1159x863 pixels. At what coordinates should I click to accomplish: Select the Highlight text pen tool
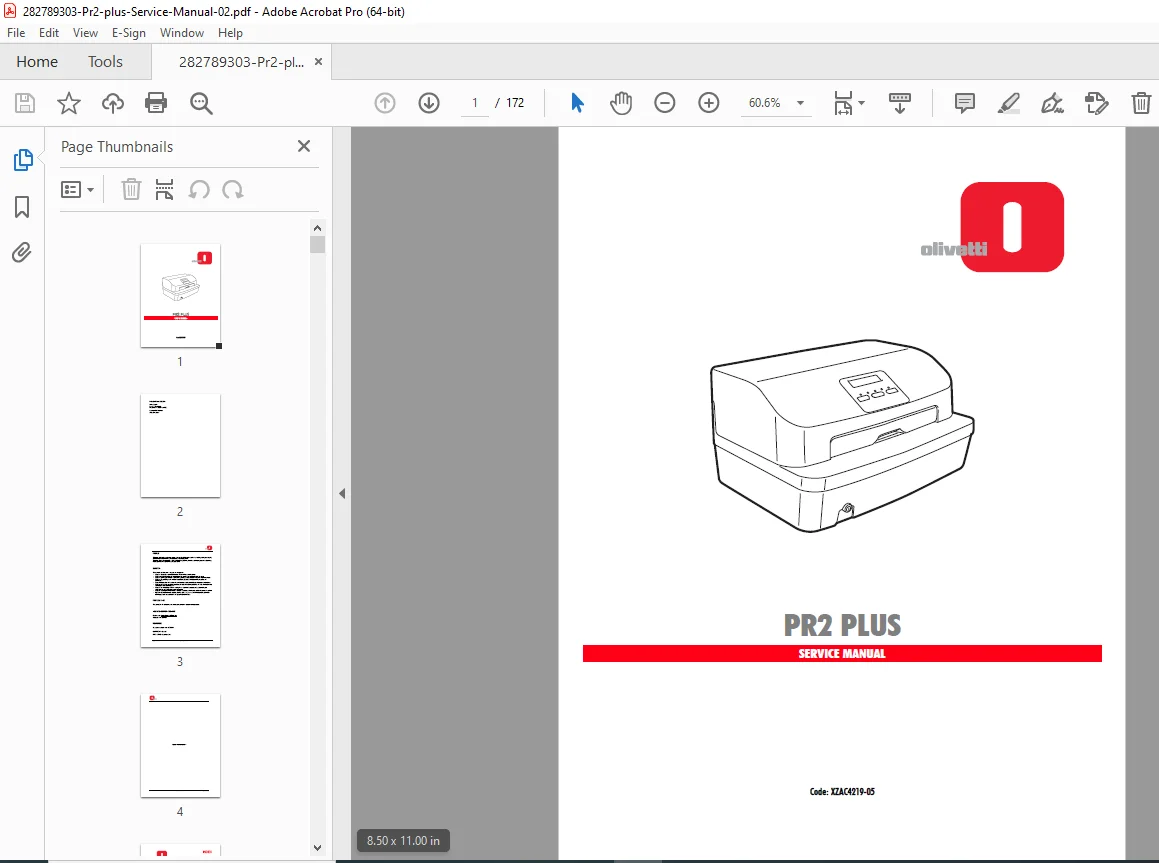point(1008,103)
